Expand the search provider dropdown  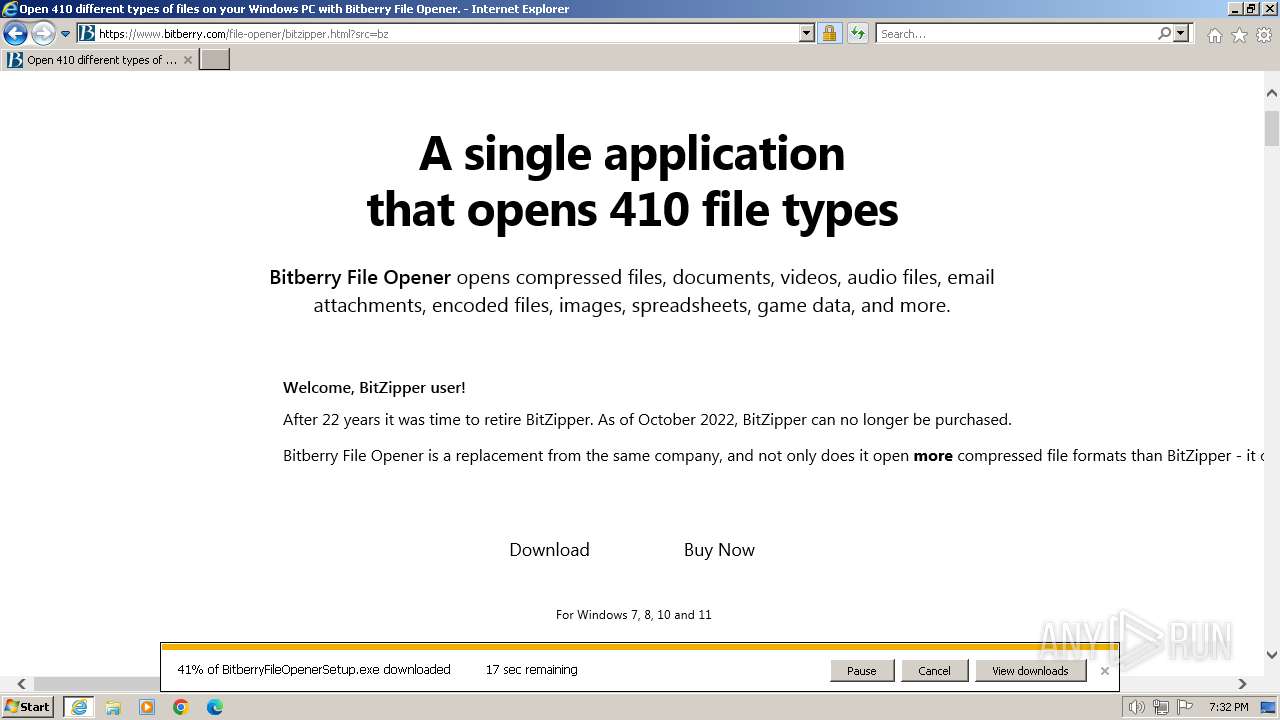pyautogui.click(x=1181, y=33)
